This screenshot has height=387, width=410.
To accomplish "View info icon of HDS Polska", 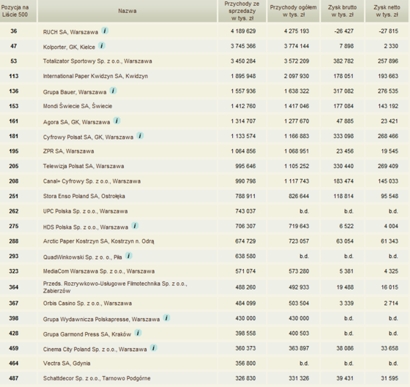I will click(x=135, y=226).
